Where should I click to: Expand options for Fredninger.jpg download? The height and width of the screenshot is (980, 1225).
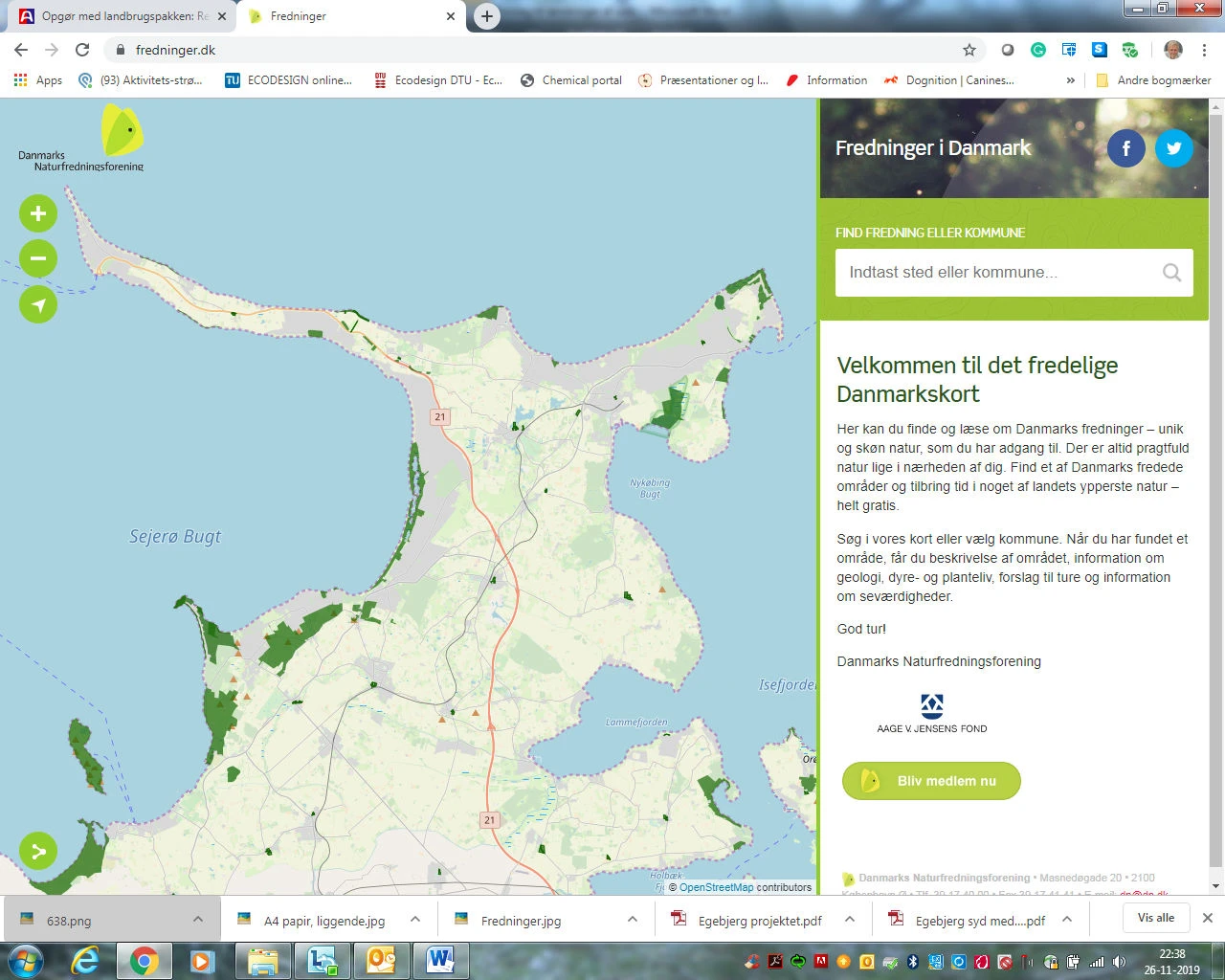click(633, 920)
